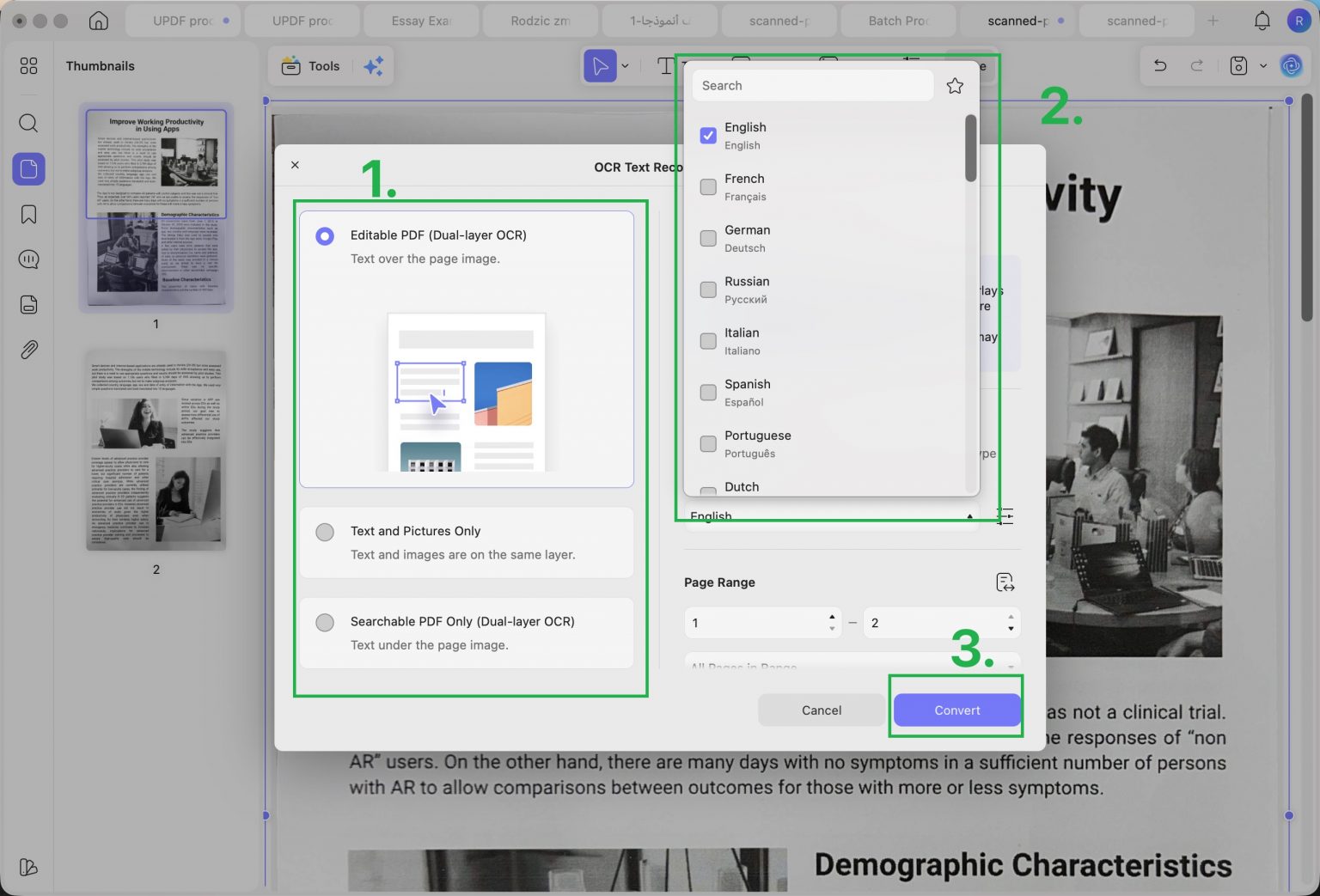1320x896 pixels.
Task: Switch to Essay Exa tab
Action: (x=421, y=21)
